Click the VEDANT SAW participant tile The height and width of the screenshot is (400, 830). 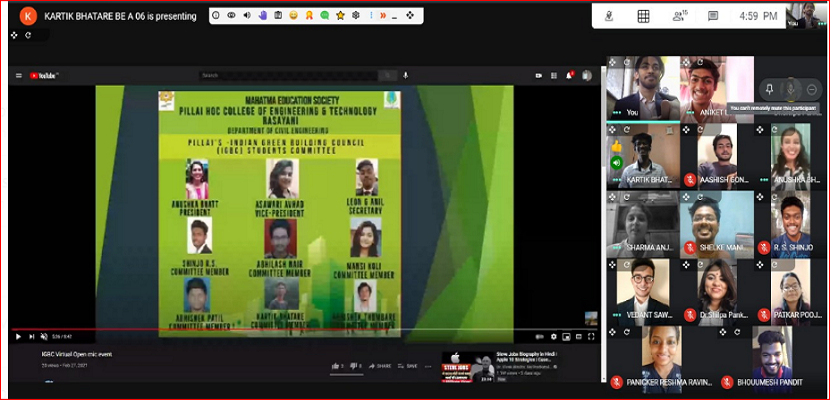(x=643, y=291)
